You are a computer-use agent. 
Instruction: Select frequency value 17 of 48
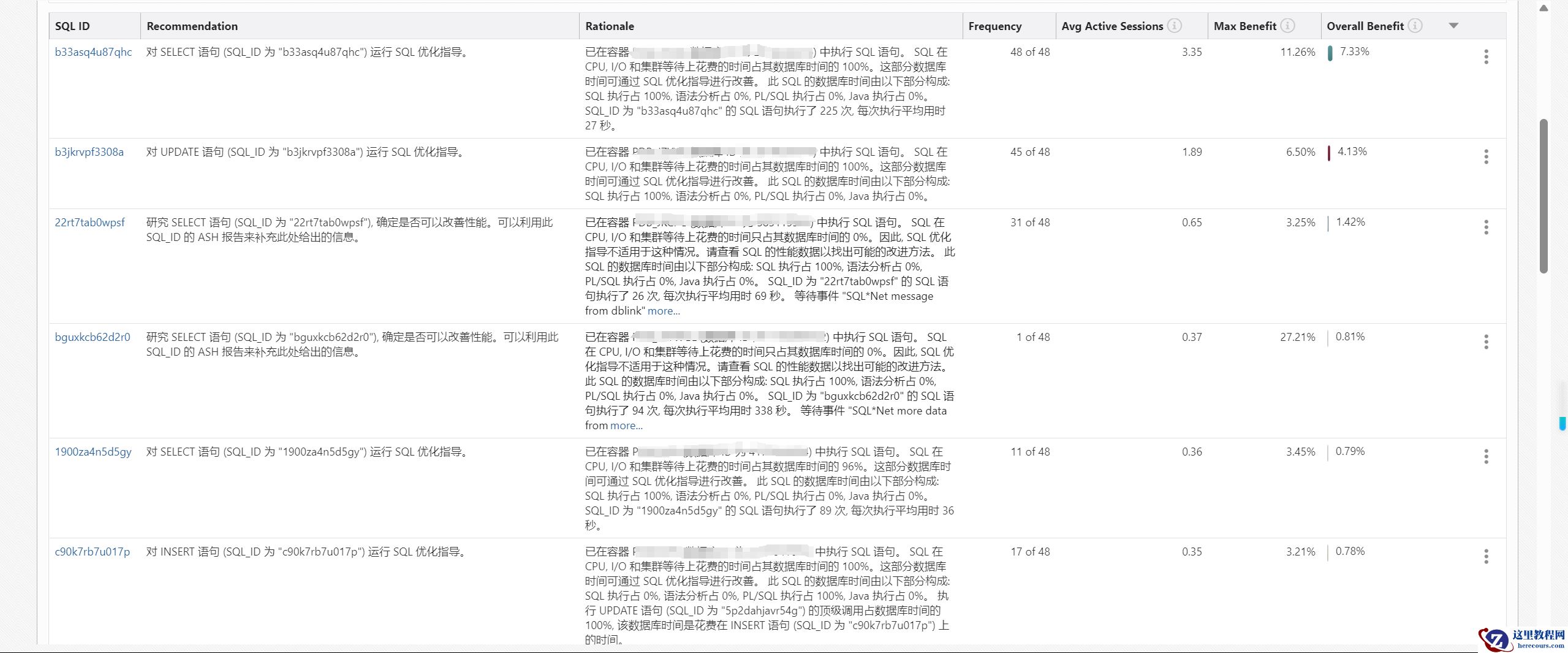point(1030,552)
